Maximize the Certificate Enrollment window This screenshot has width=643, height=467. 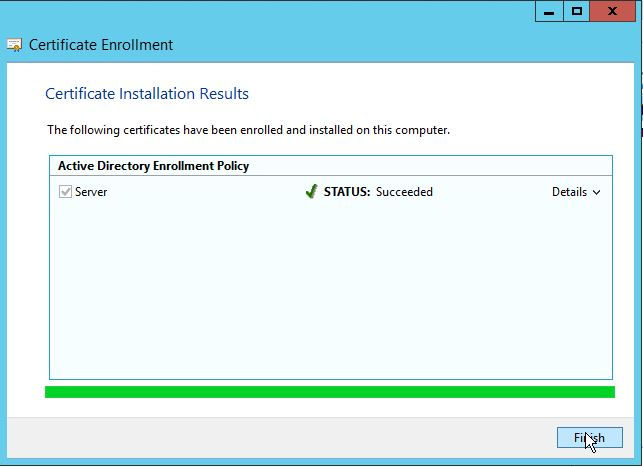tap(577, 11)
